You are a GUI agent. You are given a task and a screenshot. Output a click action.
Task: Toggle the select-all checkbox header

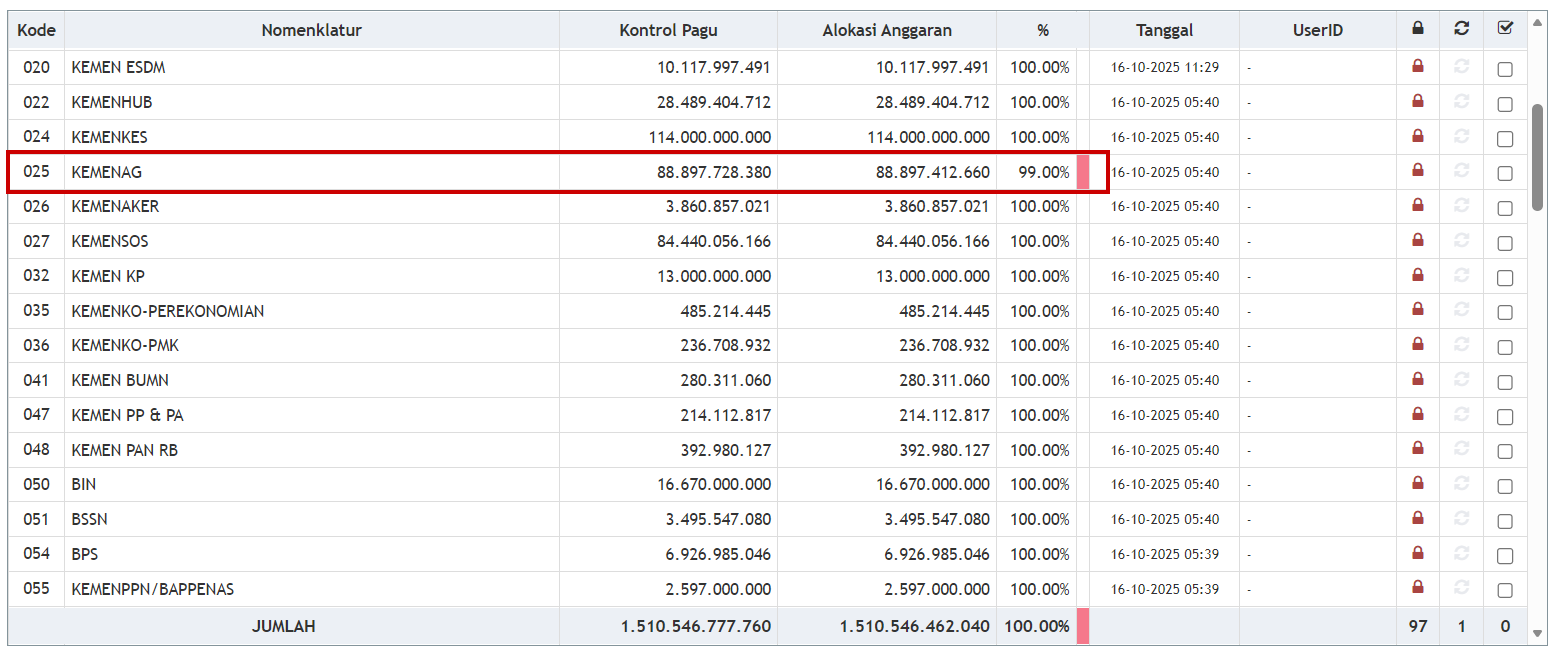[x=1505, y=29]
